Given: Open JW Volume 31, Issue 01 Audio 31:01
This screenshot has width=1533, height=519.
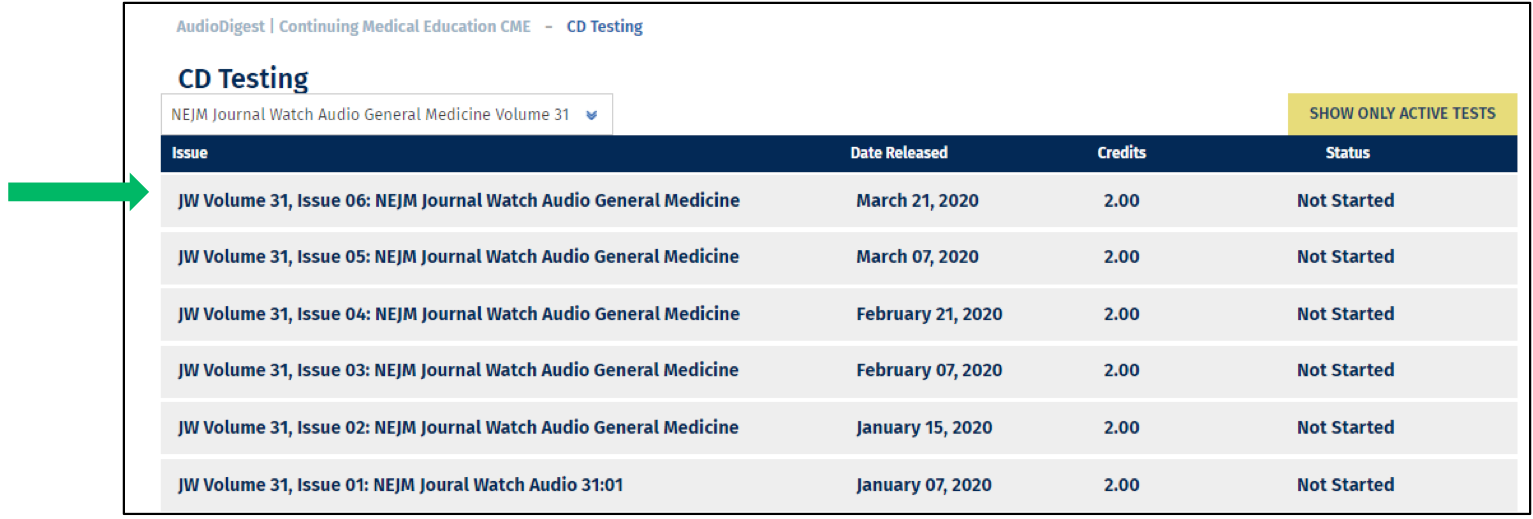Looking at the screenshot, I should tap(400, 484).
